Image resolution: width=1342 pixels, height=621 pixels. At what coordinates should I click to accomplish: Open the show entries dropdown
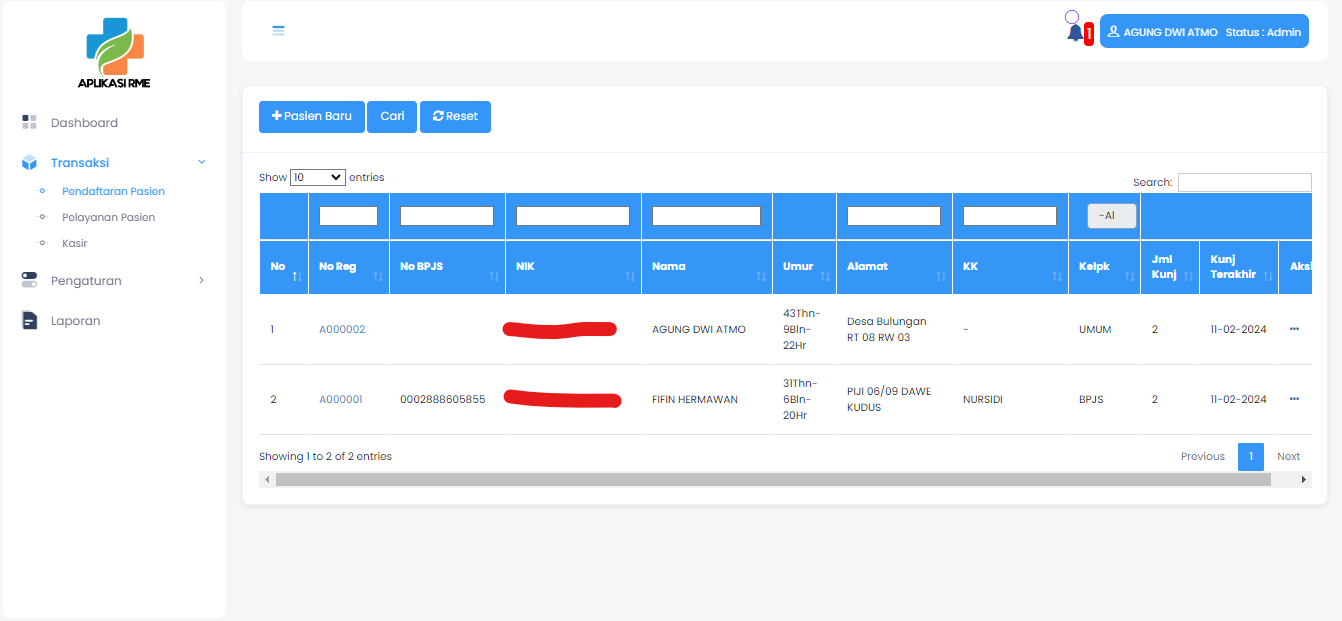click(x=317, y=177)
